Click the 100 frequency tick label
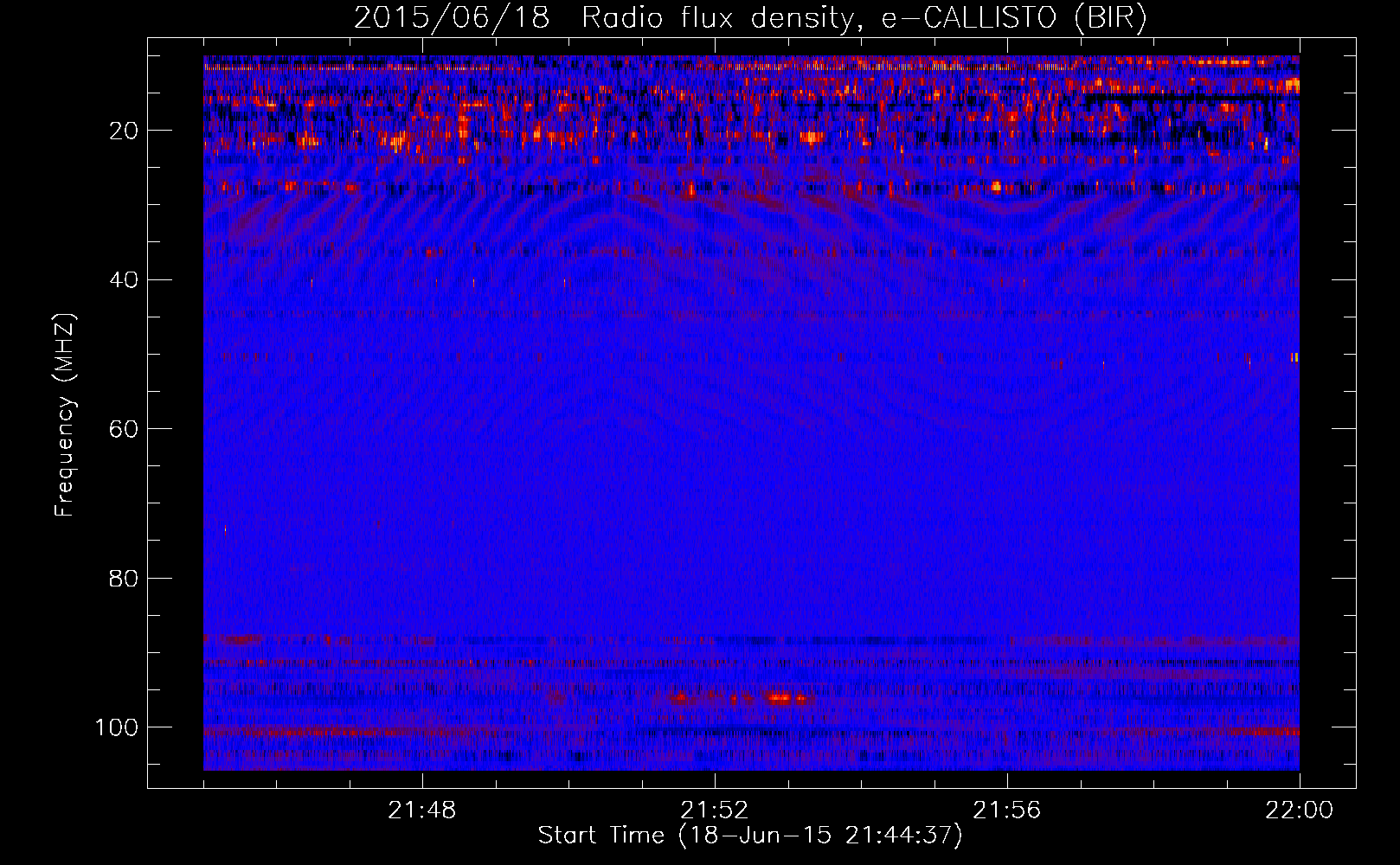The width and height of the screenshot is (1400, 865). click(x=117, y=727)
